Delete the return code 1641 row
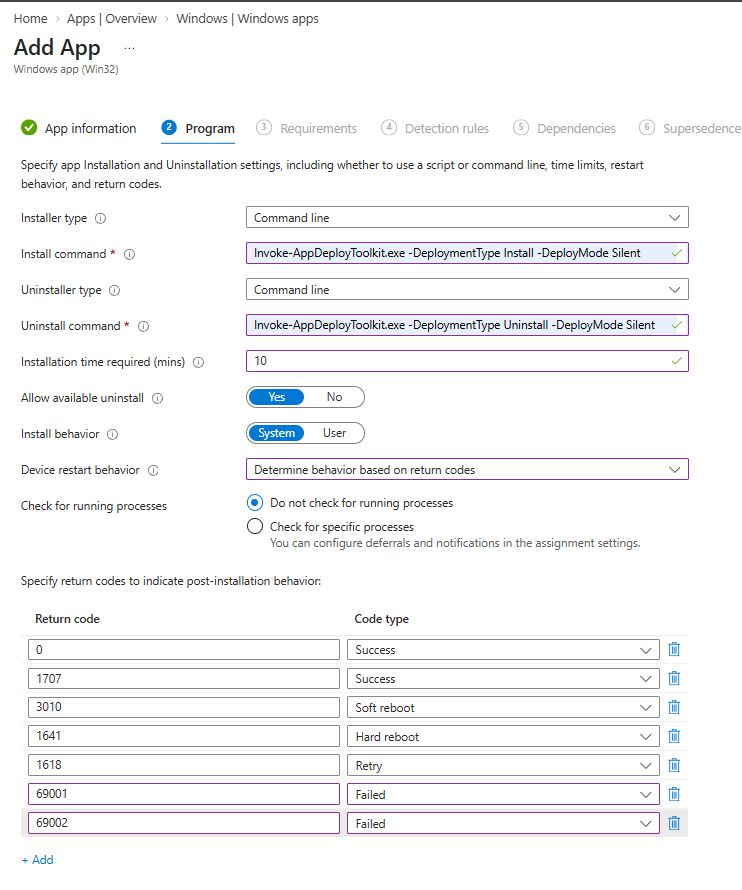Viewport: 742px width, 890px height. pos(674,736)
